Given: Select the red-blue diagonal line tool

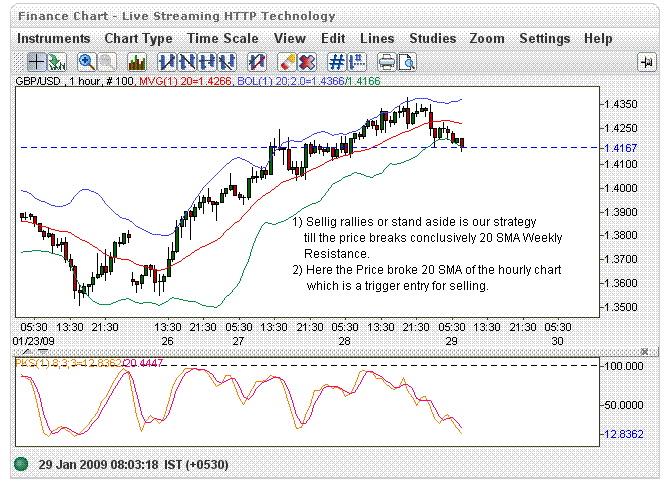Looking at the screenshot, I should tap(257, 62).
